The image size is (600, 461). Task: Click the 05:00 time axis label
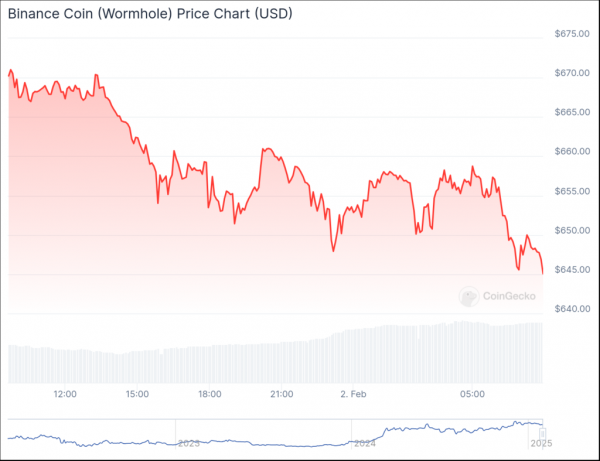[472, 394]
